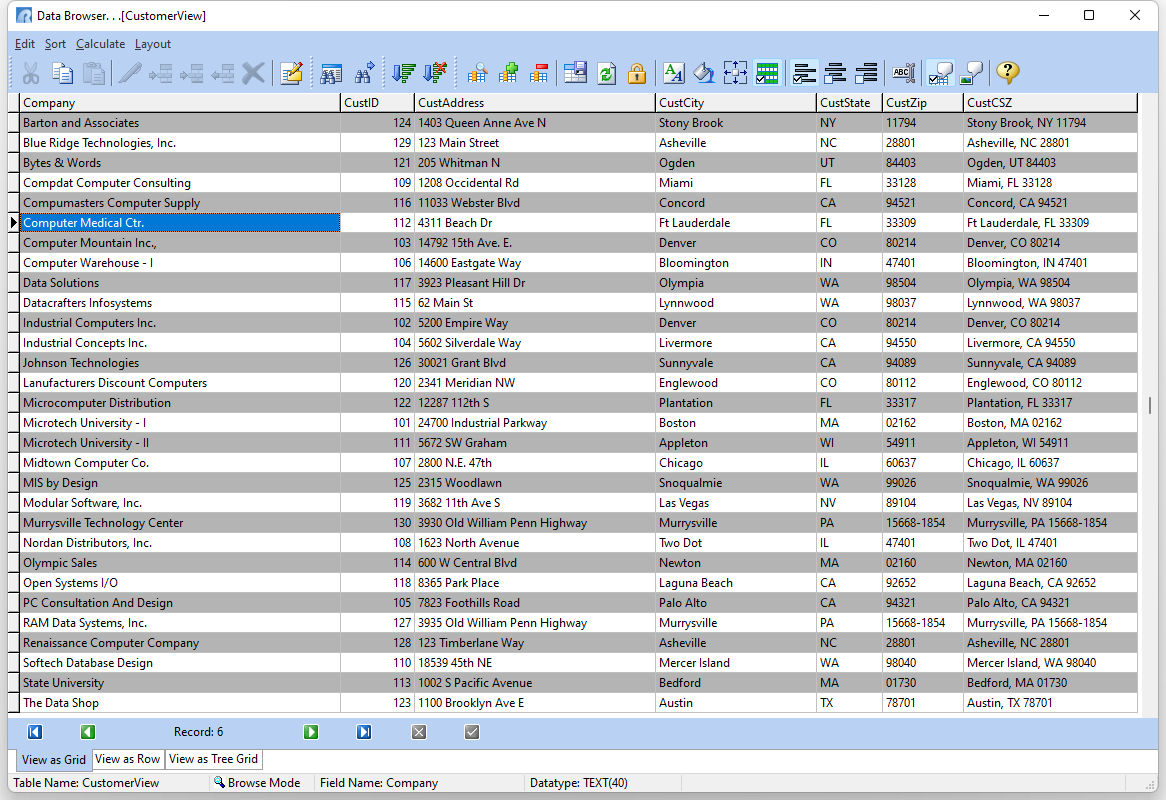Click the save table layout disk icon
Screen dimensions: 1166x800
click(575, 73)
